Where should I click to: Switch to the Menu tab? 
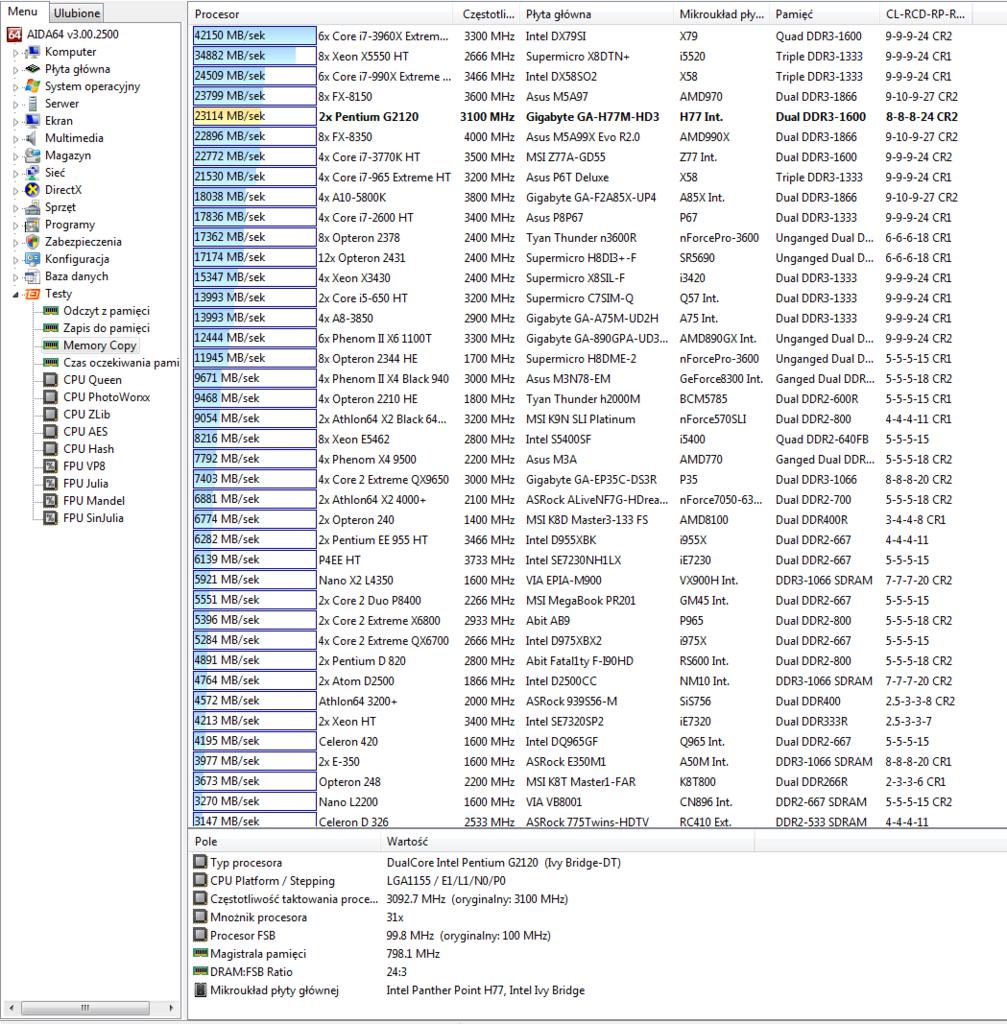23,12
